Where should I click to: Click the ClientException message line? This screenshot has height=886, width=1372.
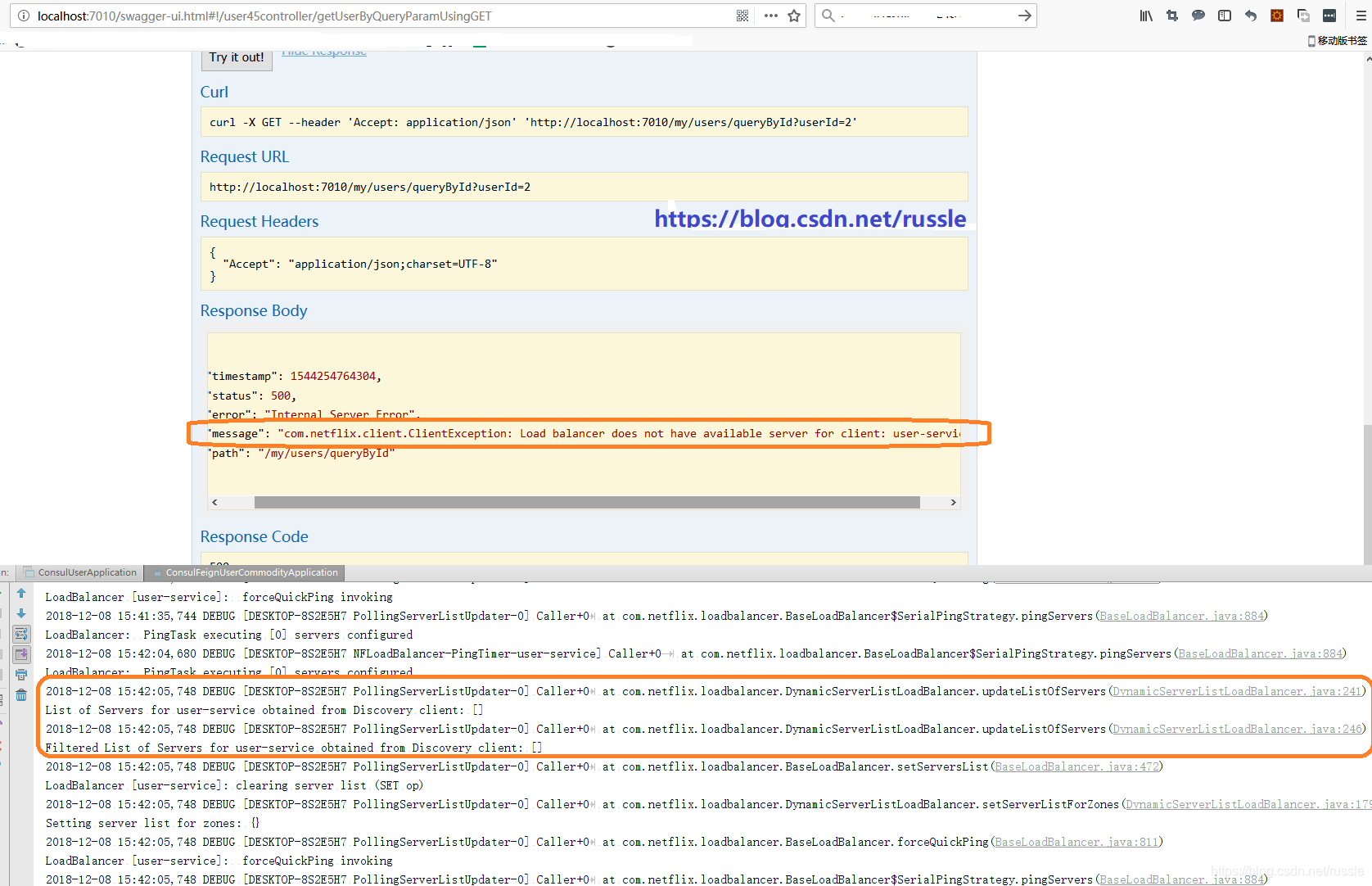point(584,433)
